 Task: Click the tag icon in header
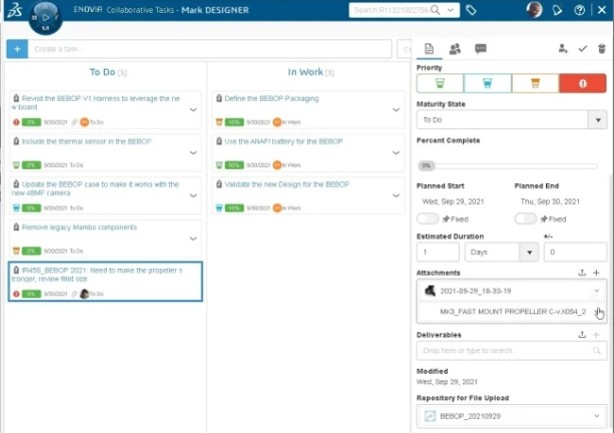471,10
